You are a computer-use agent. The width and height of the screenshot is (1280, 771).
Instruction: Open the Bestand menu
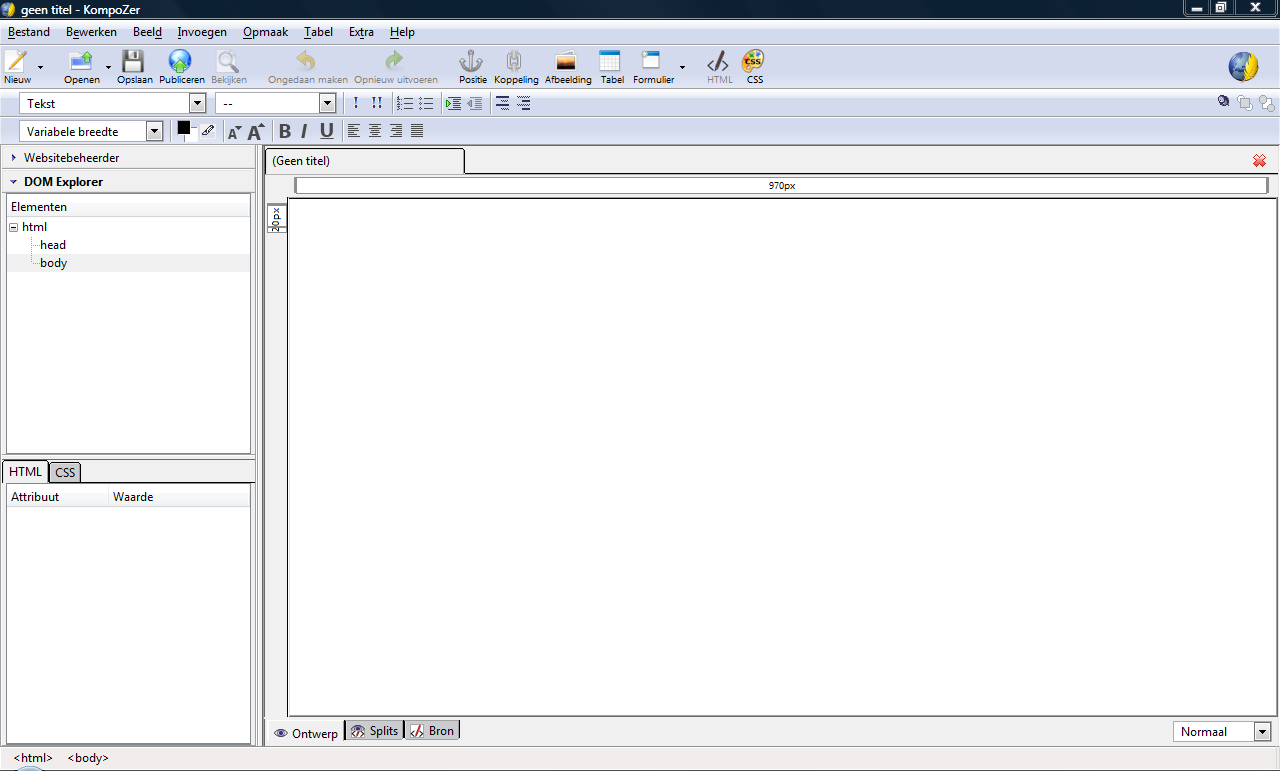tap(29, 32)
